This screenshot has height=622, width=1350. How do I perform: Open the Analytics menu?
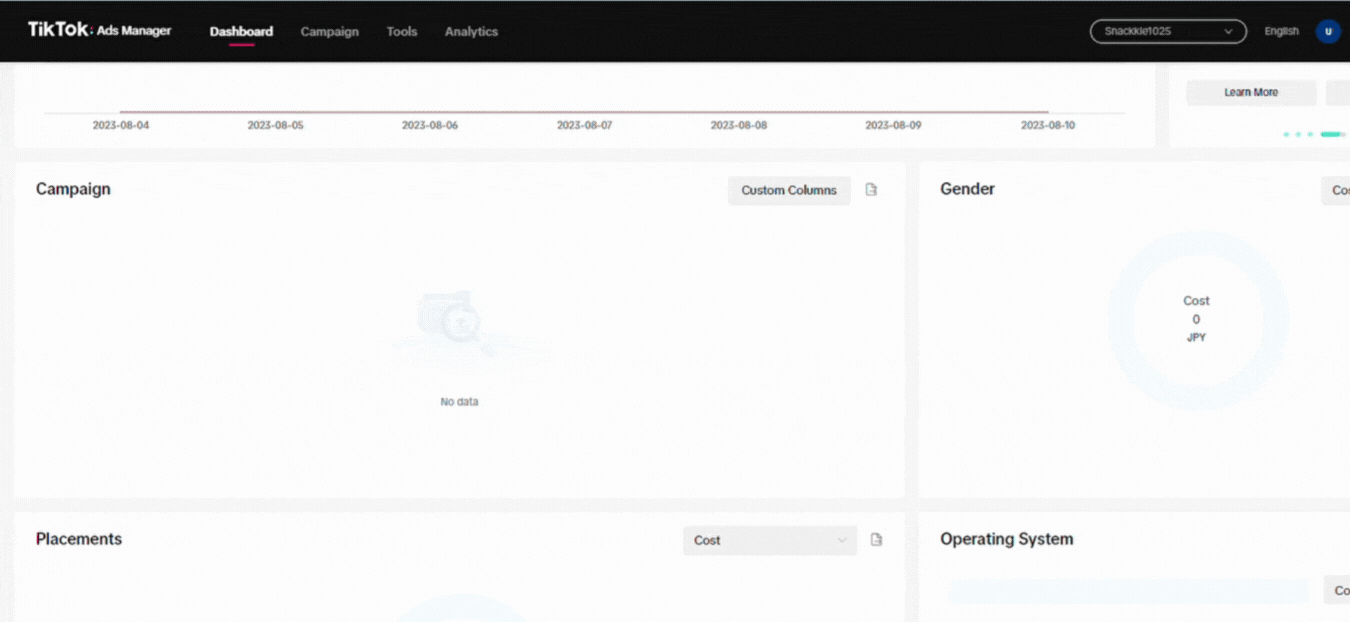click(471, 31)
